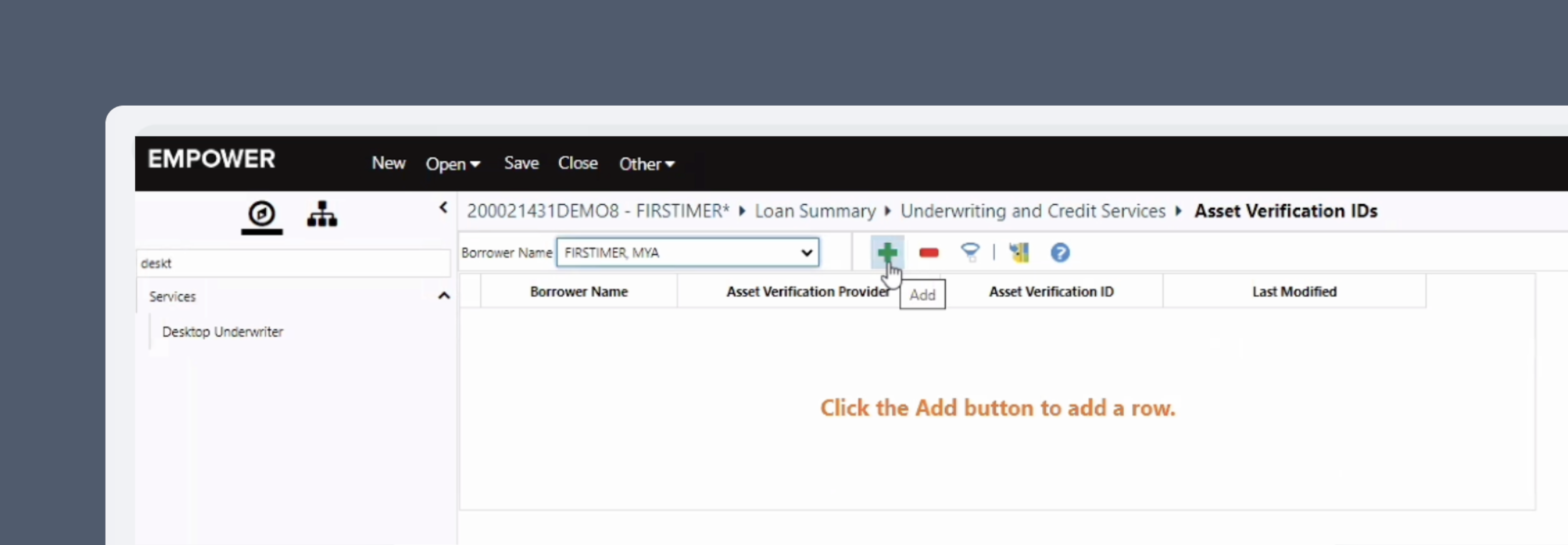Screen dimensions: 1568x545
Task: Click the green Add row icon
Action: [x=887, y=252]
